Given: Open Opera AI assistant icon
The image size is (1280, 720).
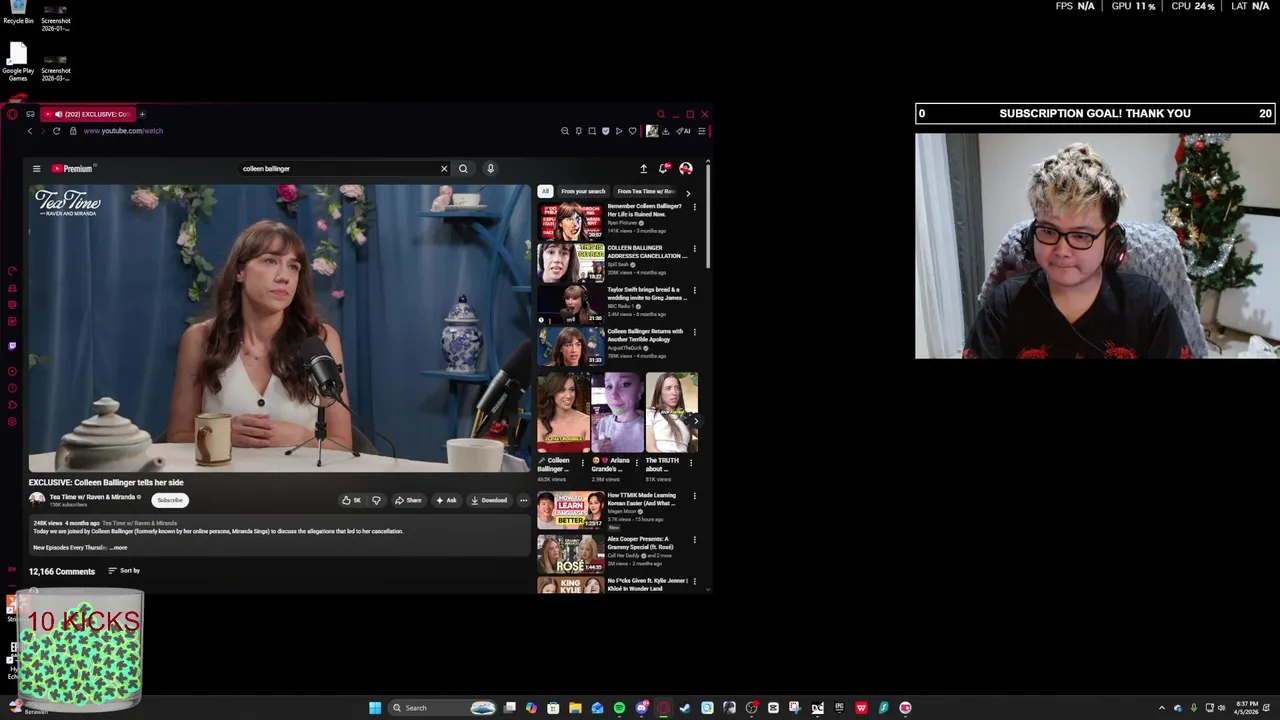Looking at the screenshot, I should [683, 131].
